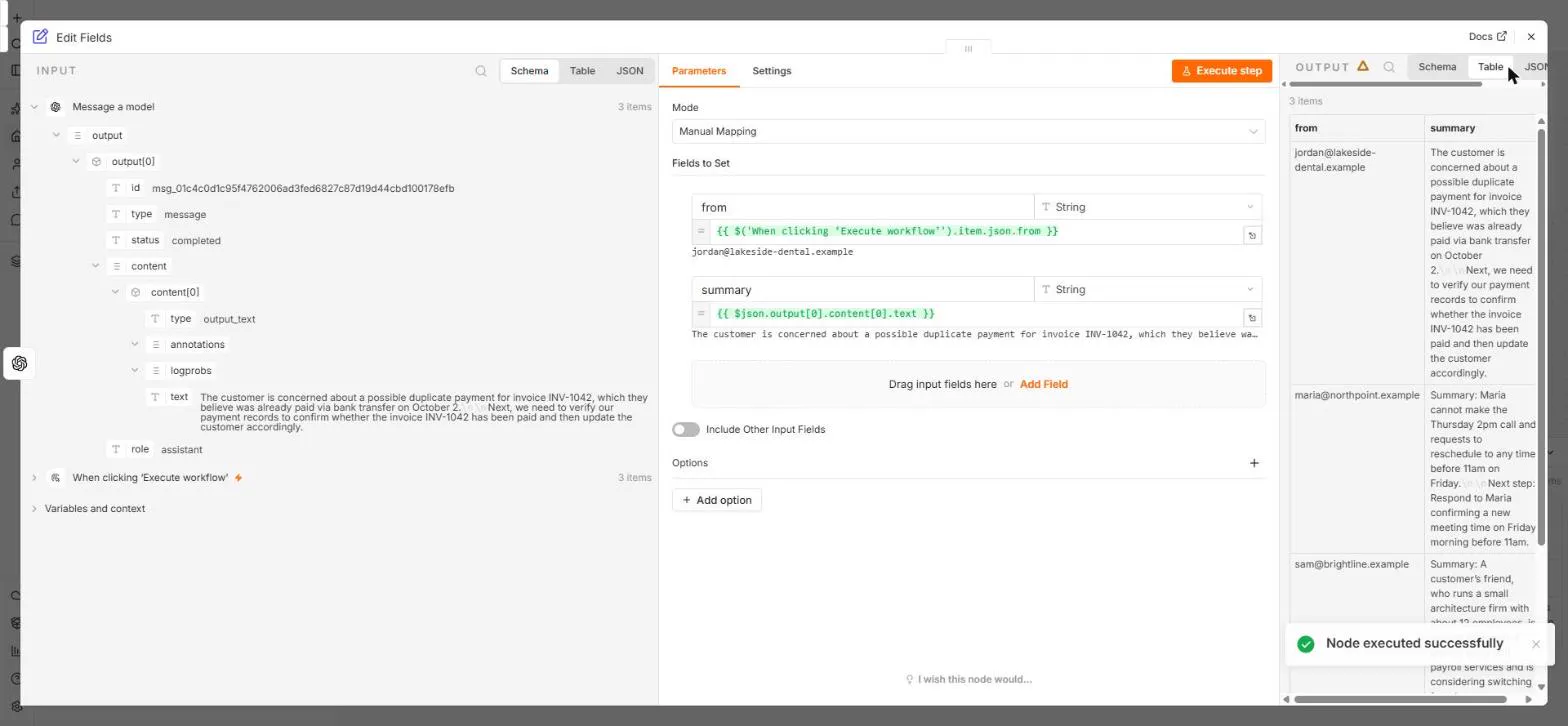This screenshot has width=1568, height=726.
Task: Click the from field name input
Action: 862,207
